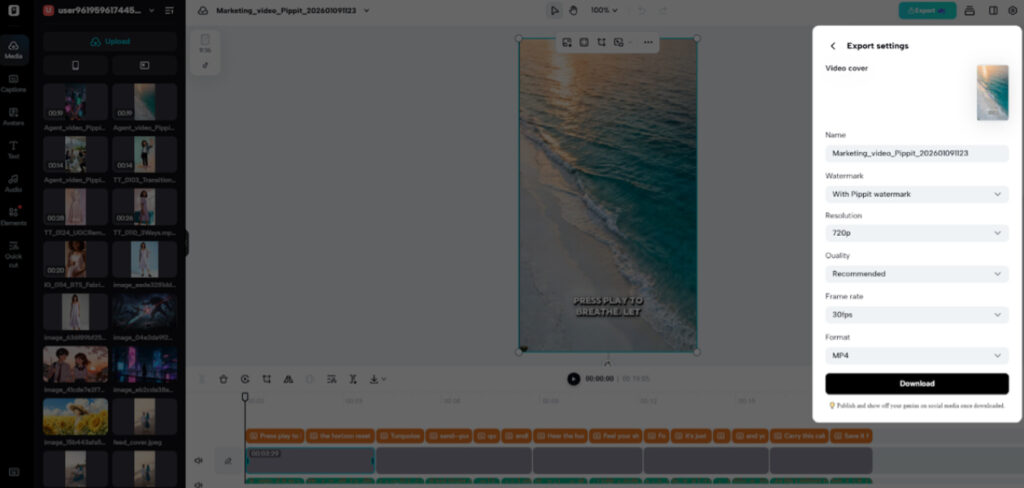Image resolution: width=1024 pixels, height=488 pixels.
Task: Select the hand pan tool
Action: 574,10
